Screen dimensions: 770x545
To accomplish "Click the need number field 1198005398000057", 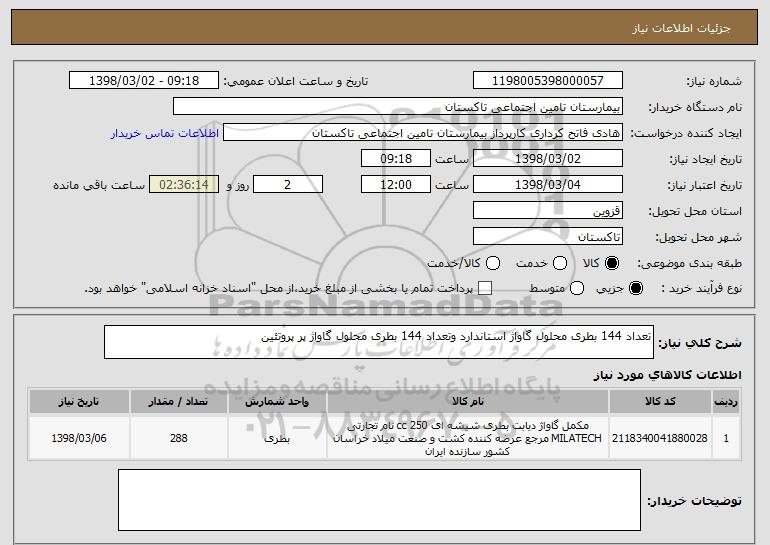I will click(x=548, y=81).
